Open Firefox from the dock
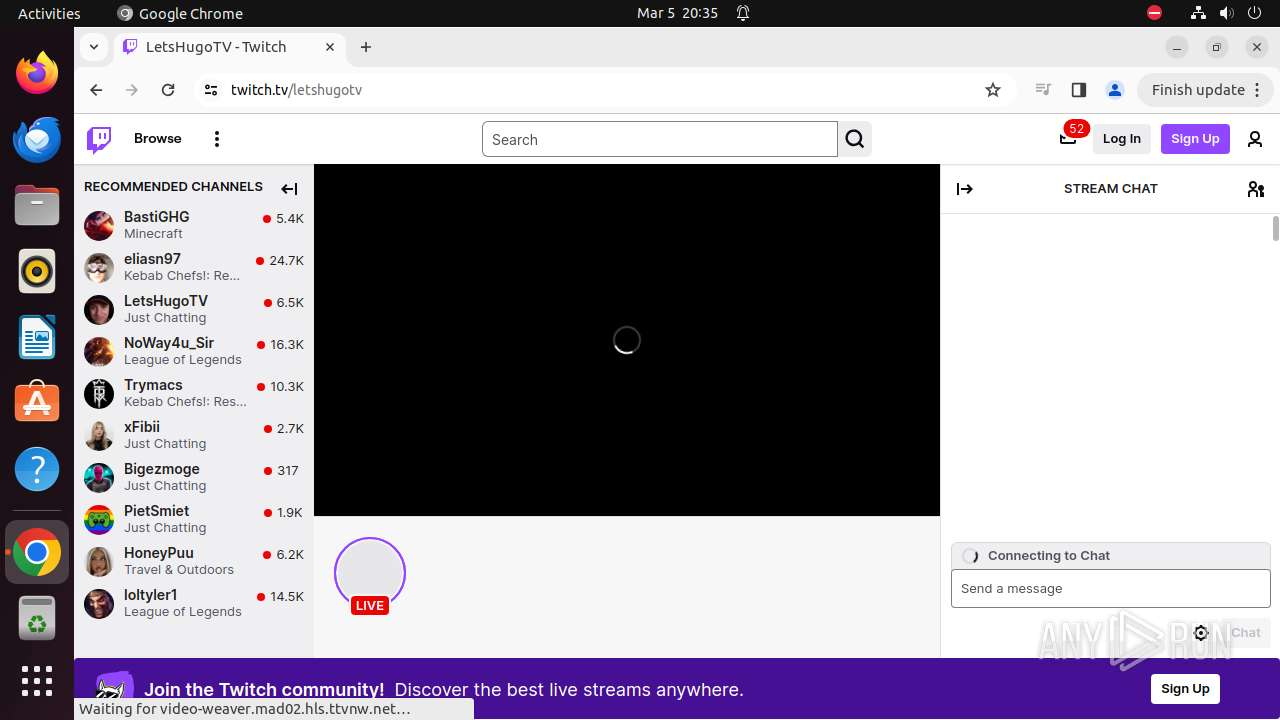1280x720 pixels. click(x=37, y=72)
